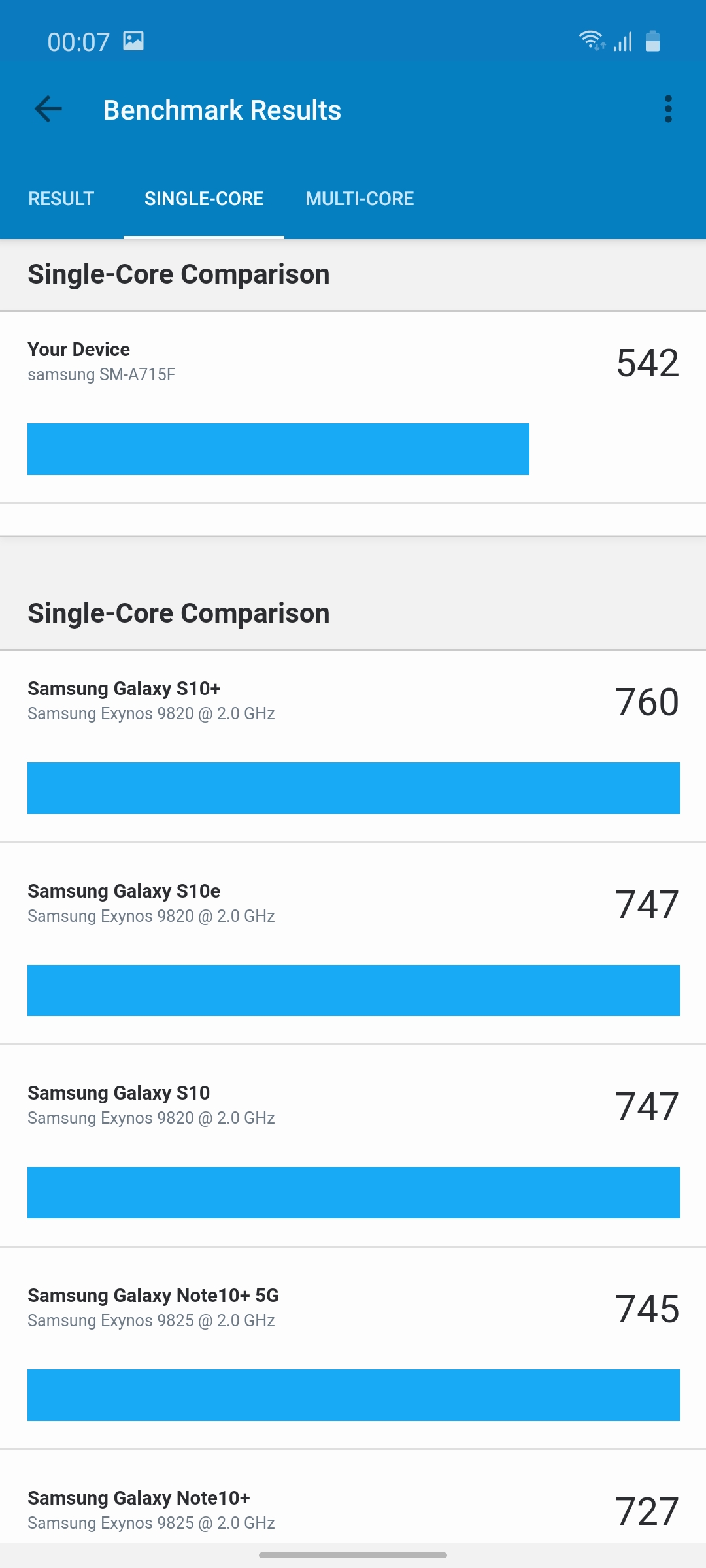
Task: Open the MULTI-CORE tab
Action: 360,199
